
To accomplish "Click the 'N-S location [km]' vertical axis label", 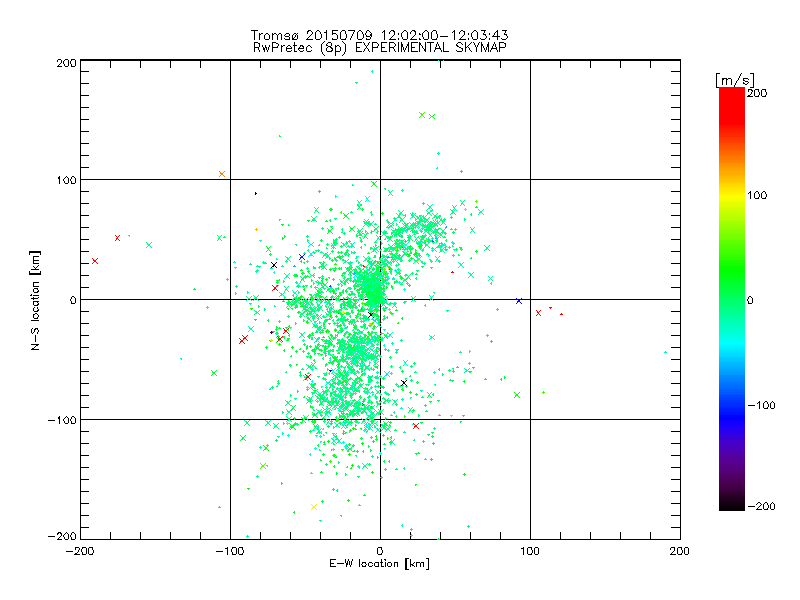I will click(x=35, y=300).
